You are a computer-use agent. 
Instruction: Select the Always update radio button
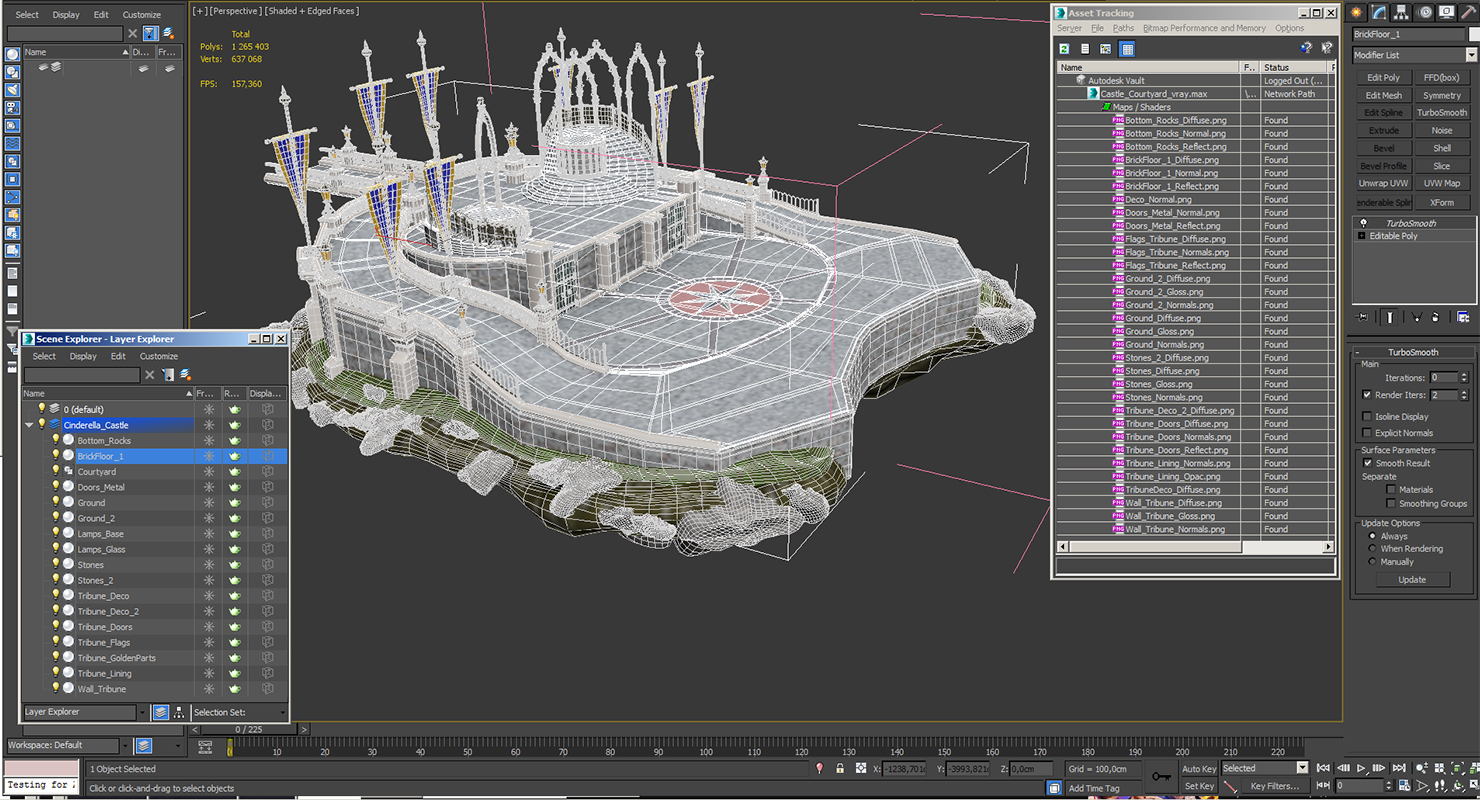(x=1372, y=536)
